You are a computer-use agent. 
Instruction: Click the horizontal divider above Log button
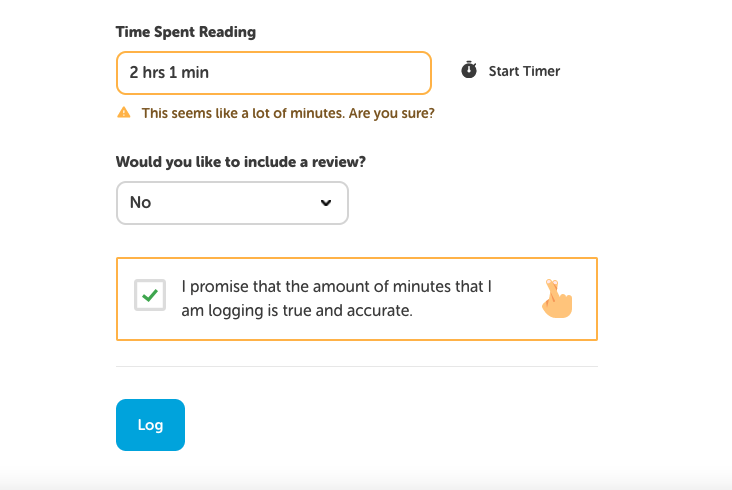[356, 367]
